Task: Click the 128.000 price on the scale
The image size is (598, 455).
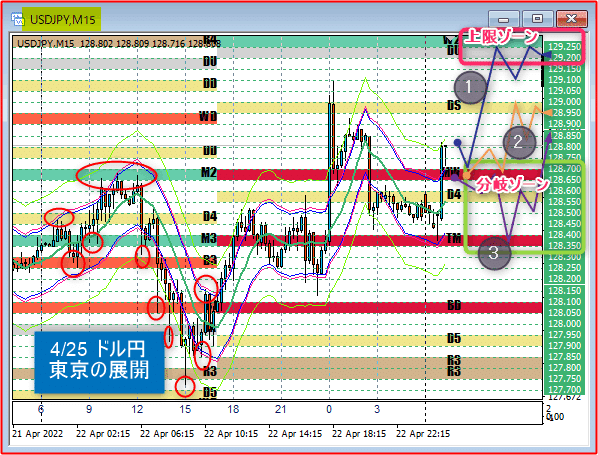Action: [x=565, y=324]
